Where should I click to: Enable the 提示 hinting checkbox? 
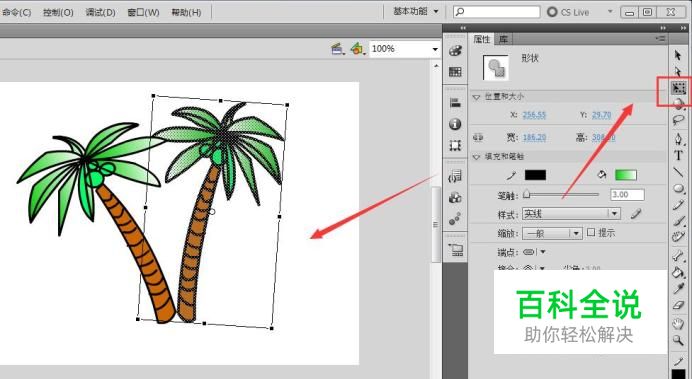(x=591, y=232)
